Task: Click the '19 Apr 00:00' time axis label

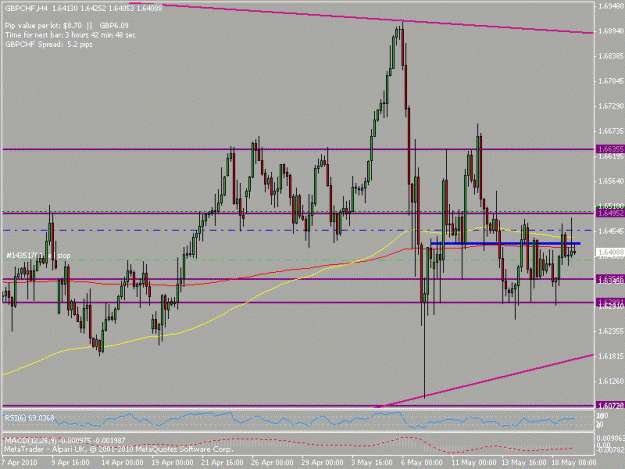Action: tap(172, 463)
